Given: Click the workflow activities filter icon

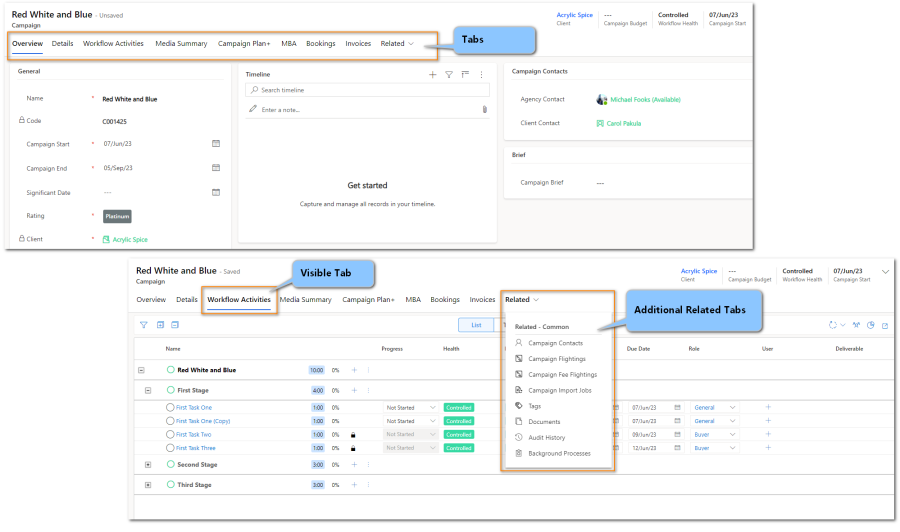Looking at the screenshot, I should point(143,325).
